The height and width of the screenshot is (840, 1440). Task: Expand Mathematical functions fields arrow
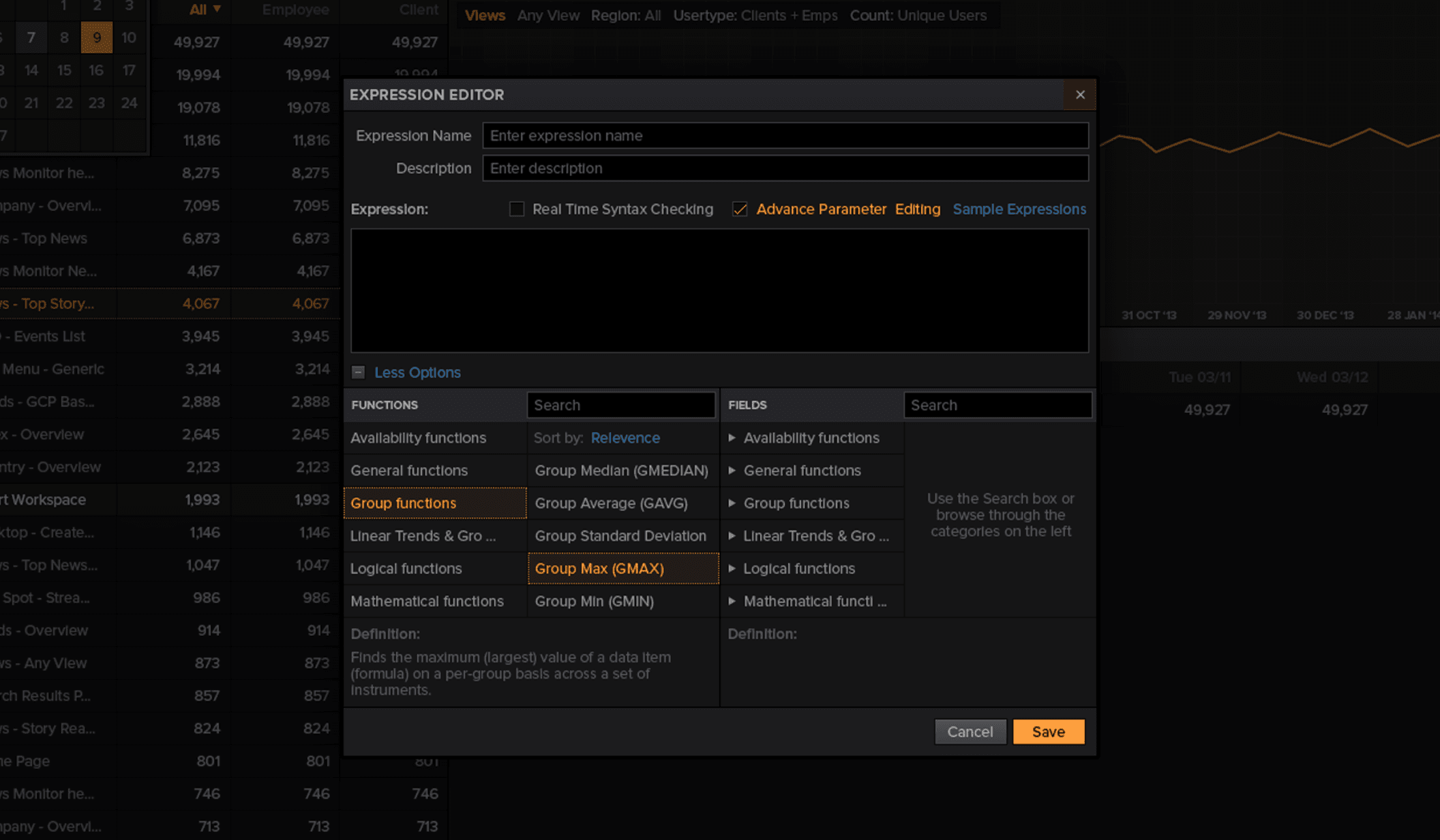[732, 601]
